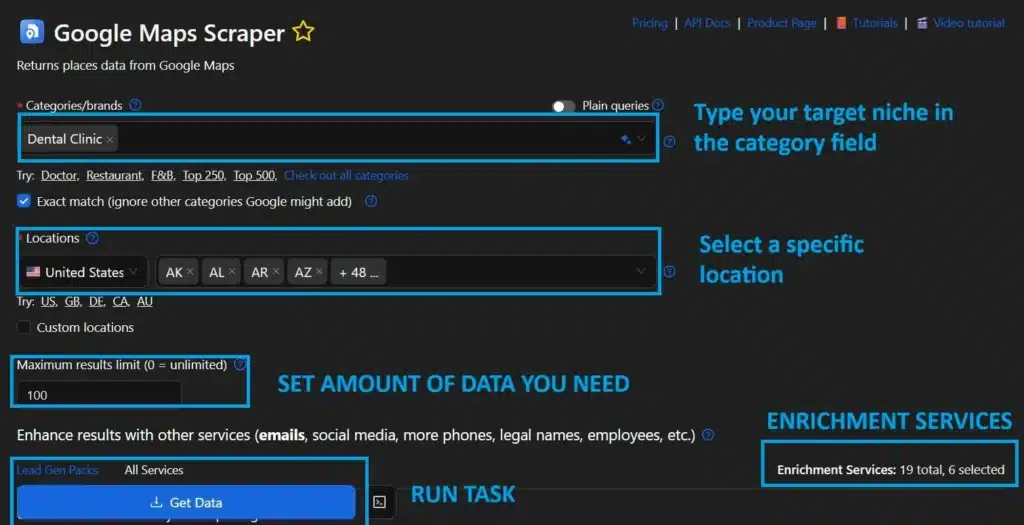Screen dimensions: 1024x525
Task: Open help icon next to Locations label
Action: 92,238
